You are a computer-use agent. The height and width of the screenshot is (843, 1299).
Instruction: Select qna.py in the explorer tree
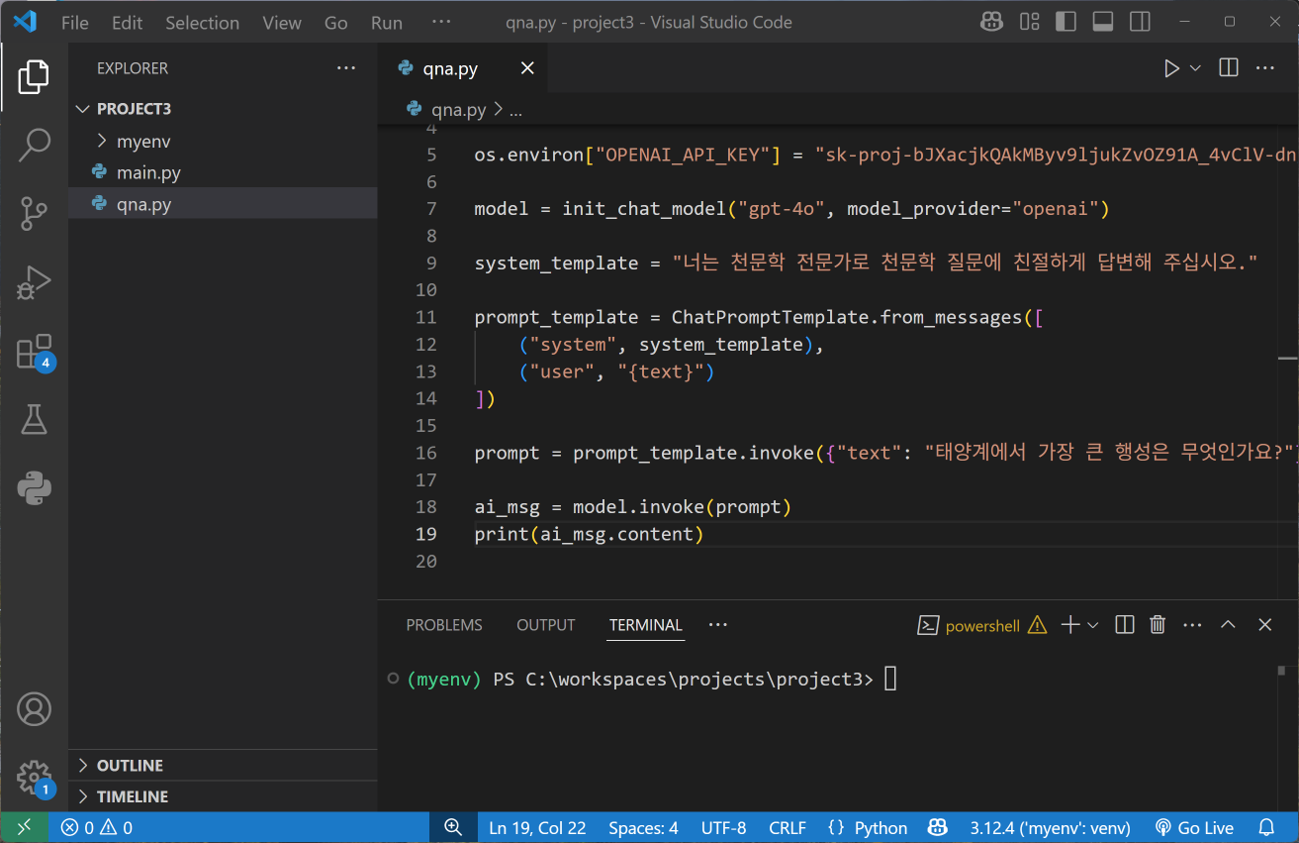tap(223, 204)
